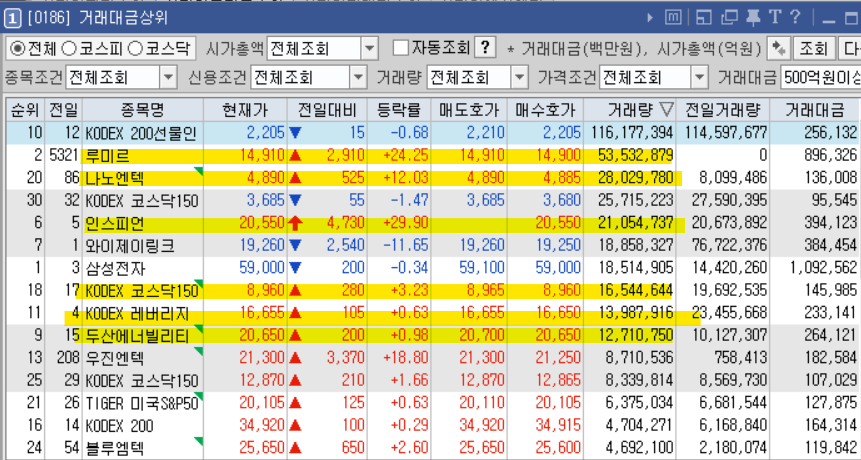This screenshot has width=861, height=460.
Task: Select the 블루엠텍 stock name
Action: [x=115, y=448]
